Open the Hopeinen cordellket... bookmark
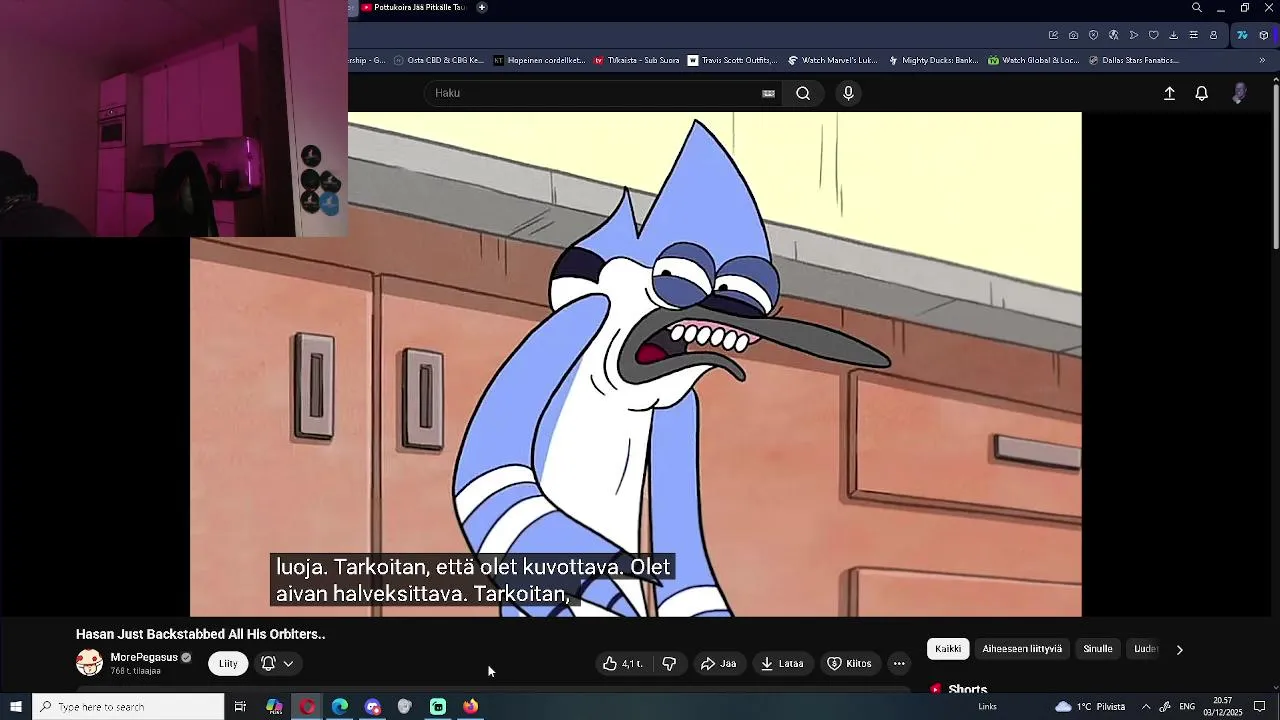Image resolution: width=1280 pixels, height=720 pixels. 539,60
